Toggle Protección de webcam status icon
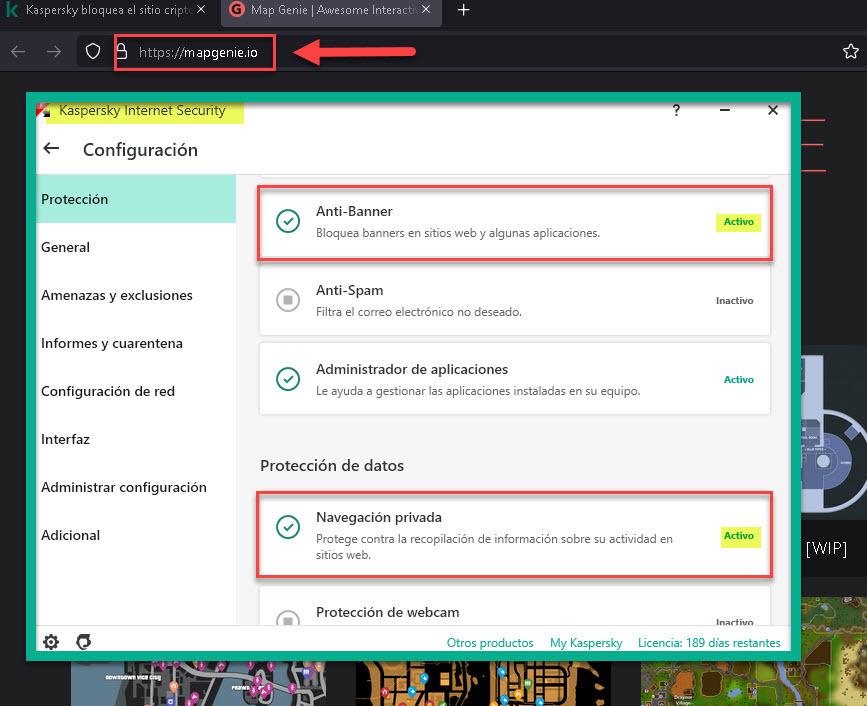The height and width of the screenshot is (706, 867). click(288, 617)
